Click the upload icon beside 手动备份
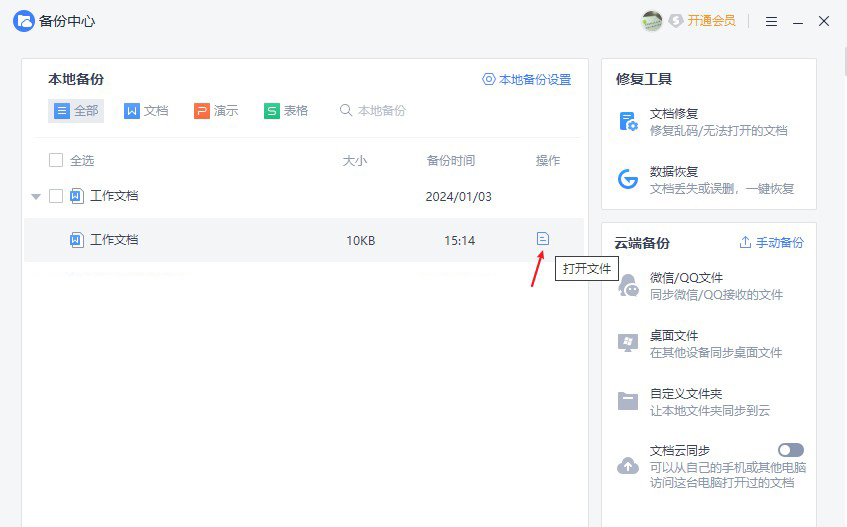847x527 pixels. tap(745, 242)
